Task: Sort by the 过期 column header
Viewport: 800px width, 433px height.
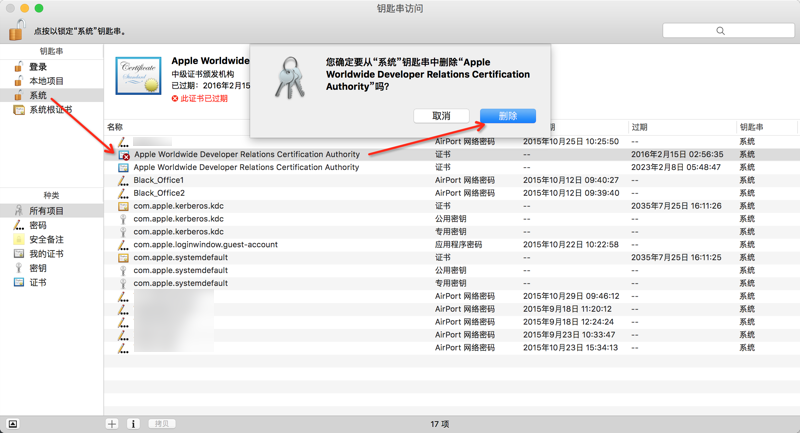Action: (639, 127)
